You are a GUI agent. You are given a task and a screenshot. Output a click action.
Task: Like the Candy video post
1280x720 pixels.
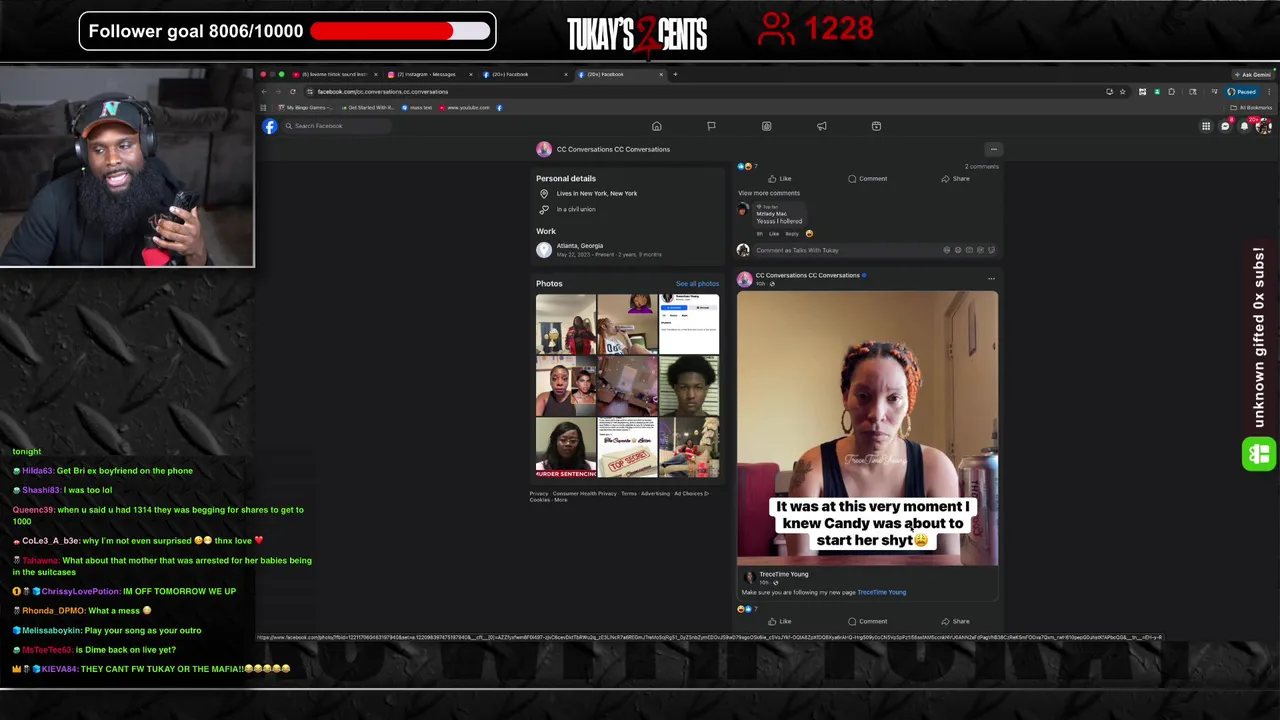pyautogui.click(x=780, y=622)
